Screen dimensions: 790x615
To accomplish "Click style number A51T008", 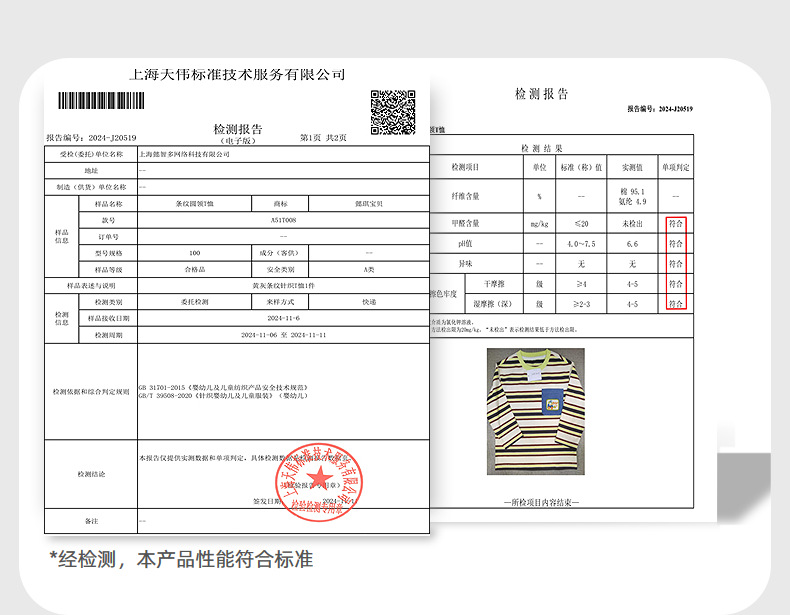I will 283,220.
